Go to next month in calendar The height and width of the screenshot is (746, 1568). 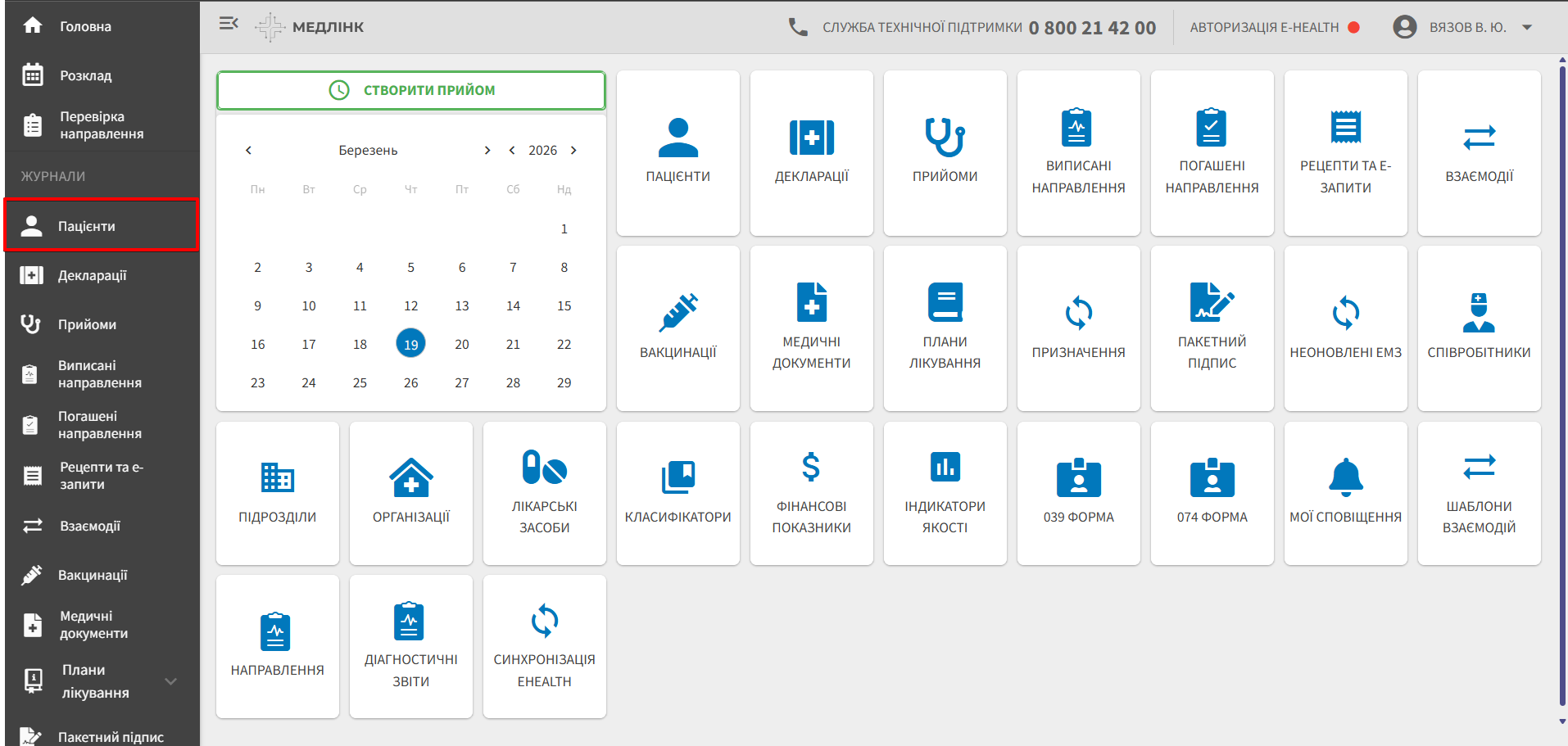[x=487, y=150]
